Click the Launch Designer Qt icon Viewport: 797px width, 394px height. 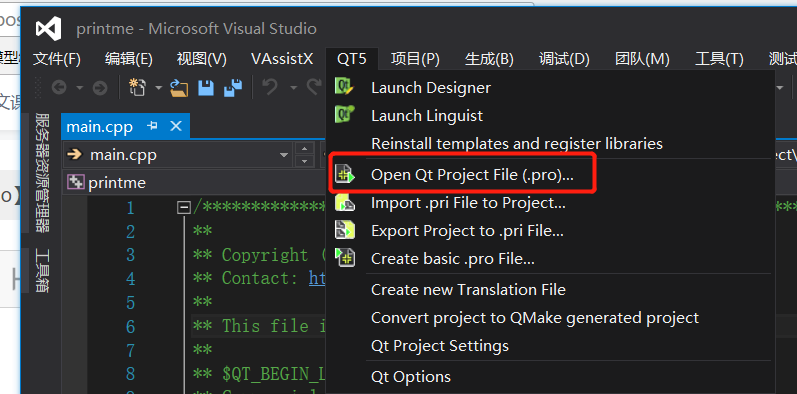pyautogui.click(x=344, y=86)
